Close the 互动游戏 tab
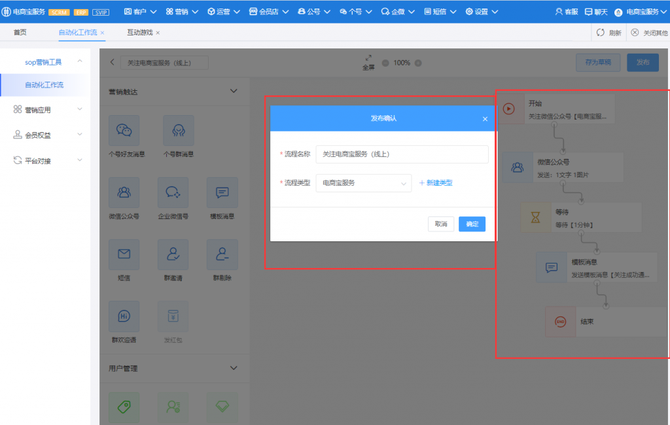The height and width of the screenshot is (425, 670). [x=158, y=33]
